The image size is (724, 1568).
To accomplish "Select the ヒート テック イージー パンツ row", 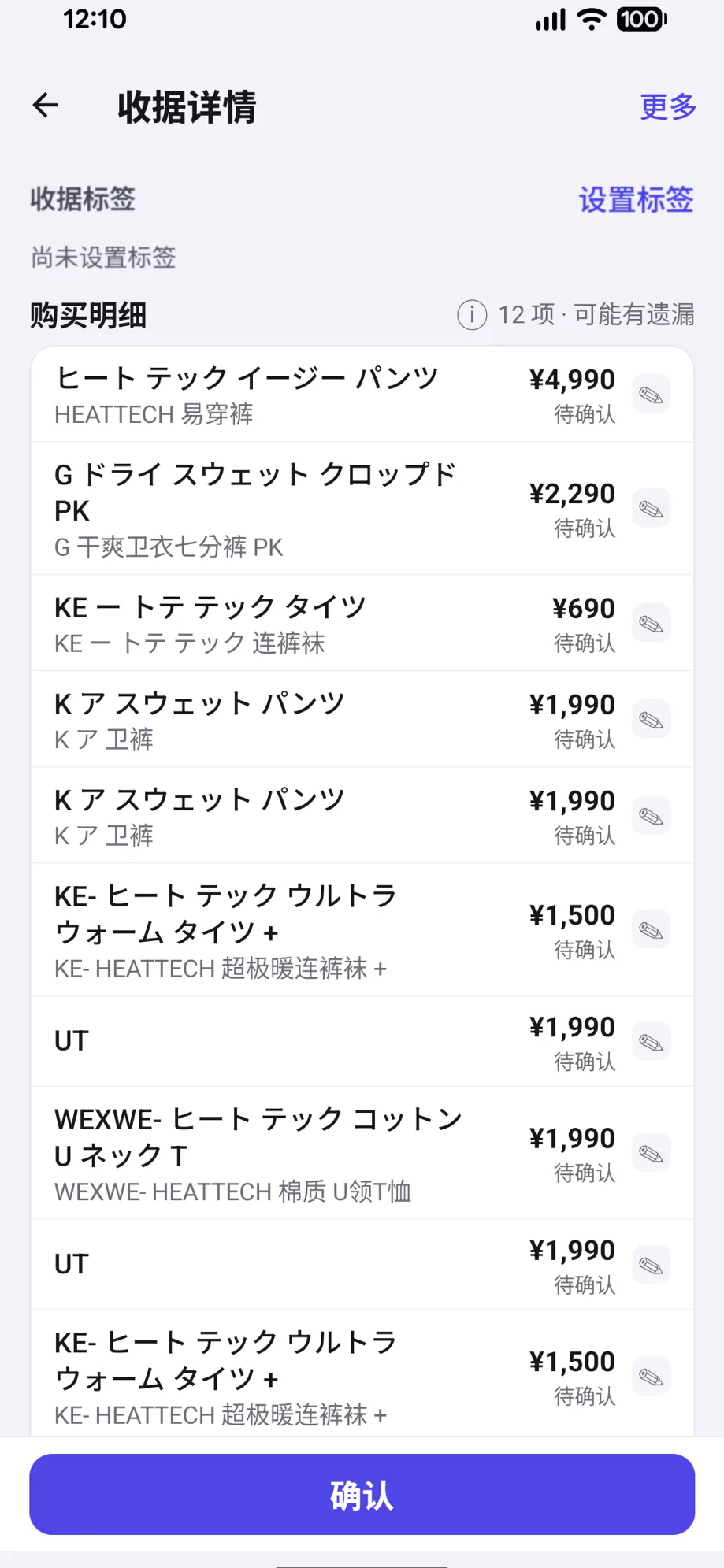I will click(x=362, y=395).
